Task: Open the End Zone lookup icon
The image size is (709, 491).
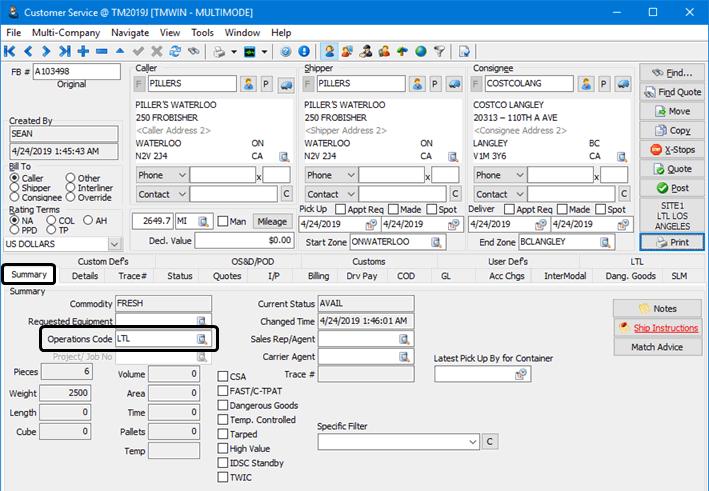Action: (606, 242)
